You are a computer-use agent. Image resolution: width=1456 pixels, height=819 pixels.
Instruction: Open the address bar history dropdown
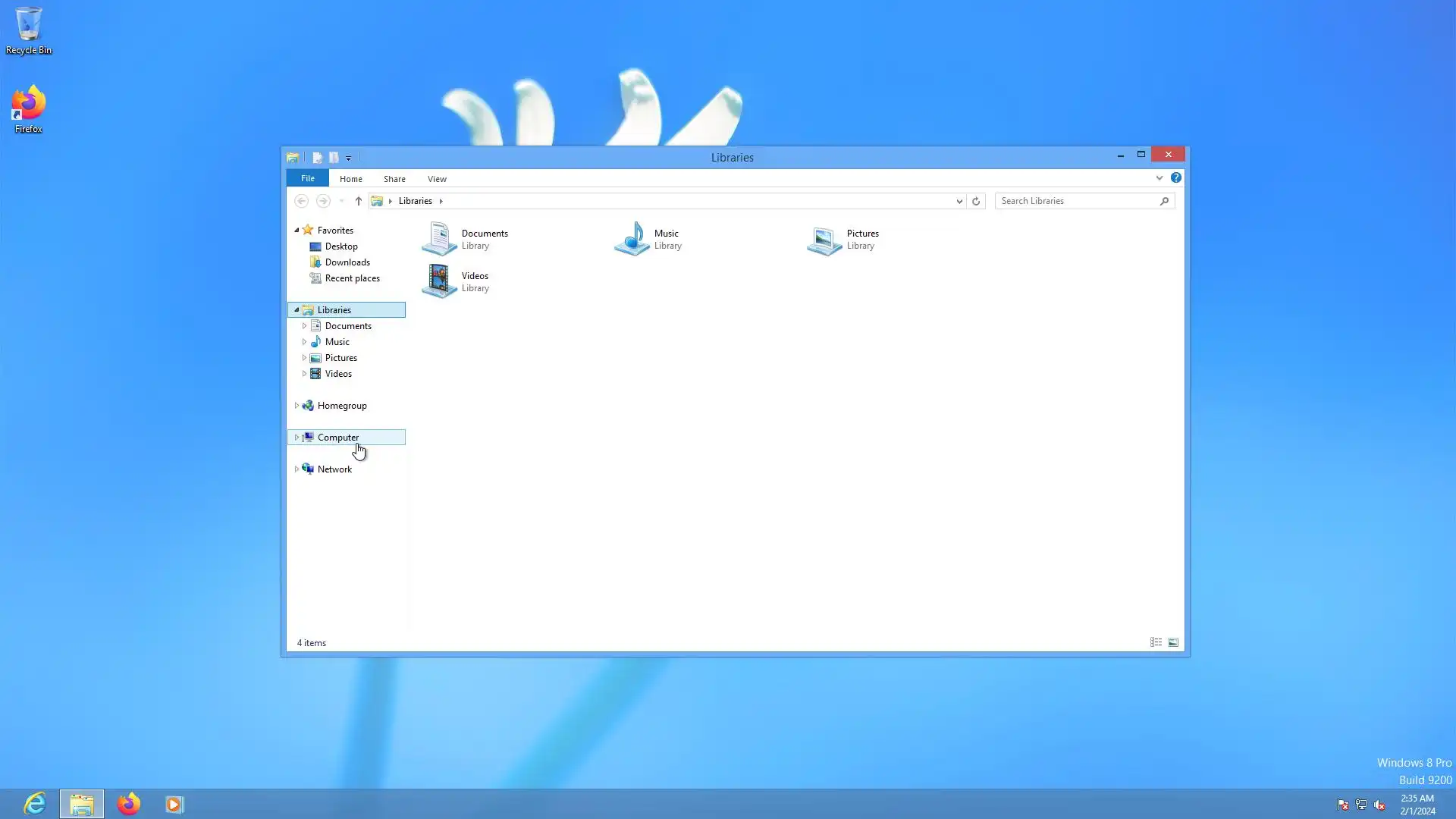959,201
